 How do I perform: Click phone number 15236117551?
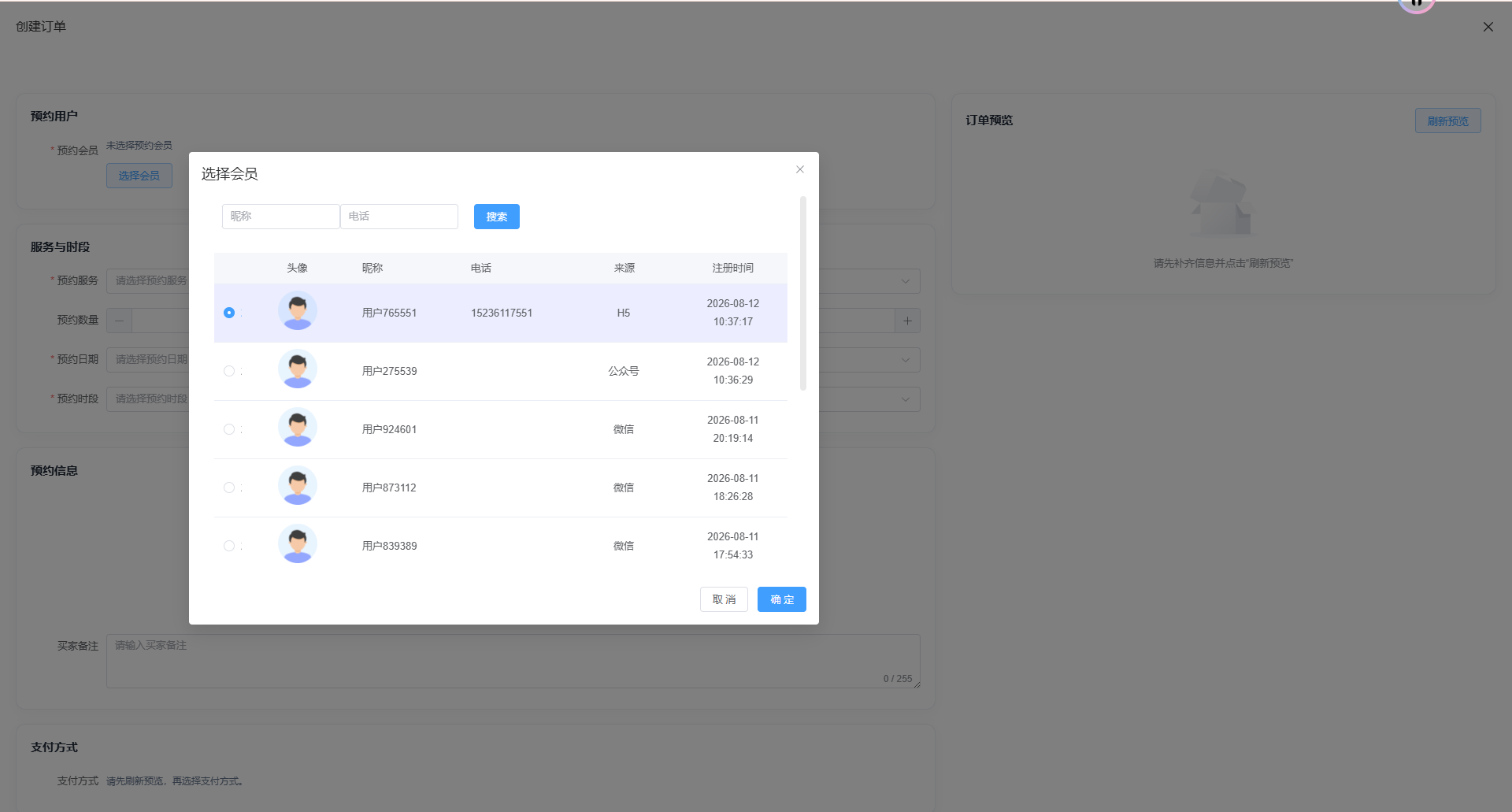point(502,313)
